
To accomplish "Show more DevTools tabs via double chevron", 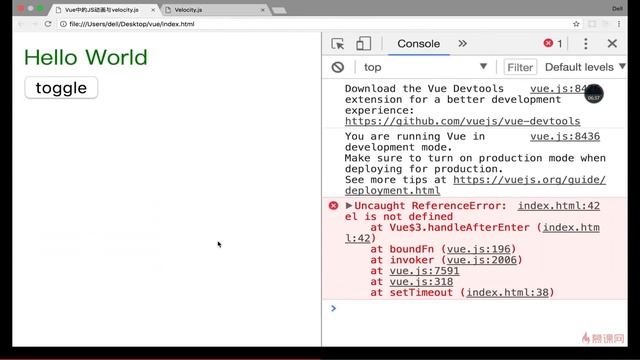I will click(x=462, y=44).
